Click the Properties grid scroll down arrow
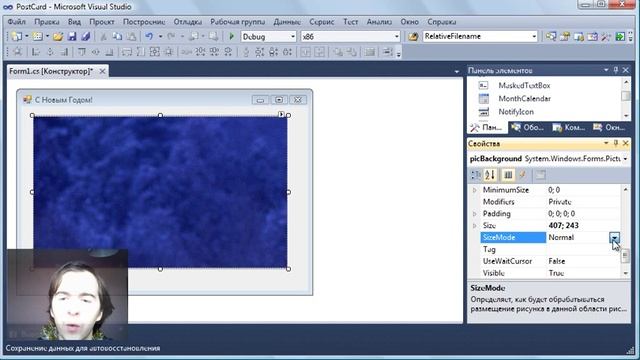The image size is (640, 360). 625,273
